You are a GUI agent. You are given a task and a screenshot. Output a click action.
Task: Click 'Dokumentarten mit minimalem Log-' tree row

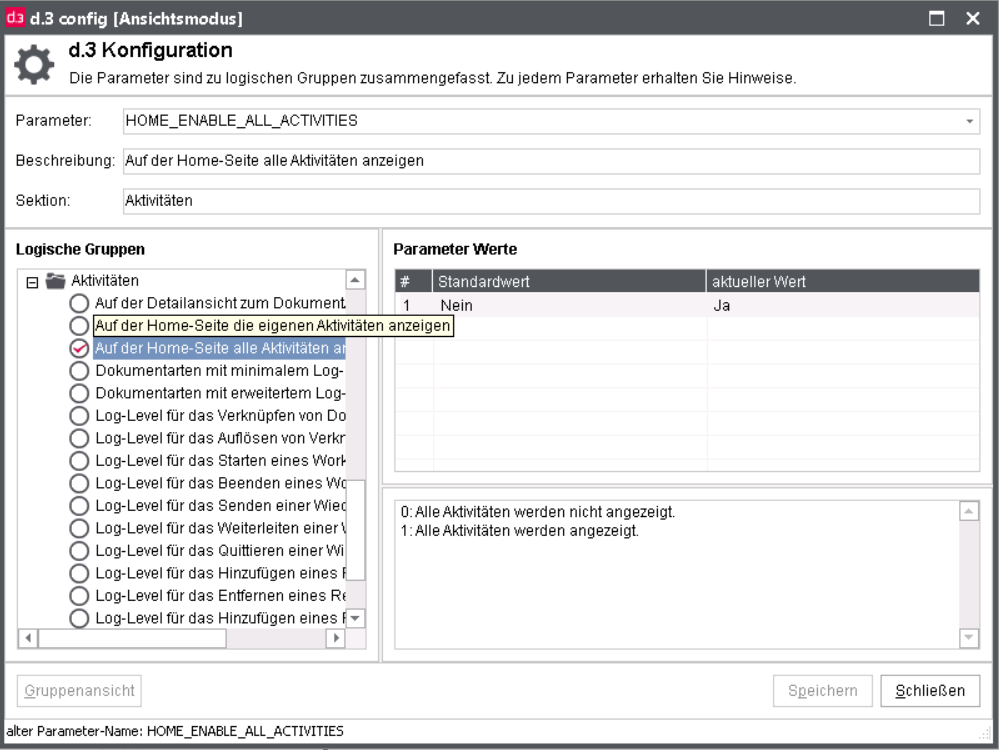tap(220, 371)
